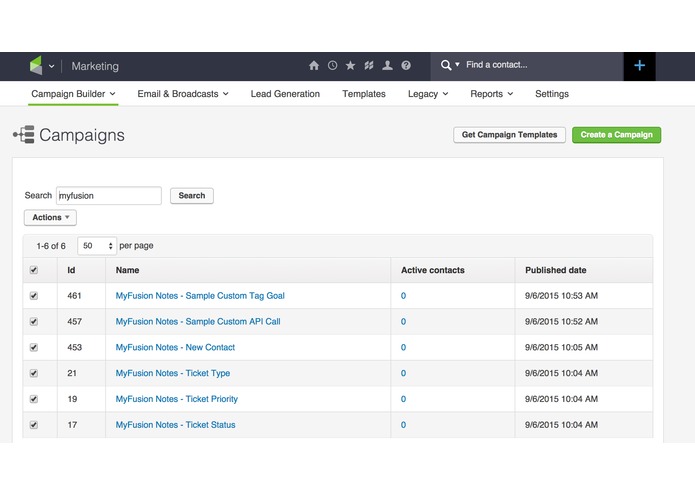Click active contacts 0 for campaign 457
Image resolution: width=695 pixels, height=494 pixels.
pyautogui.click(x=403, y=321)
